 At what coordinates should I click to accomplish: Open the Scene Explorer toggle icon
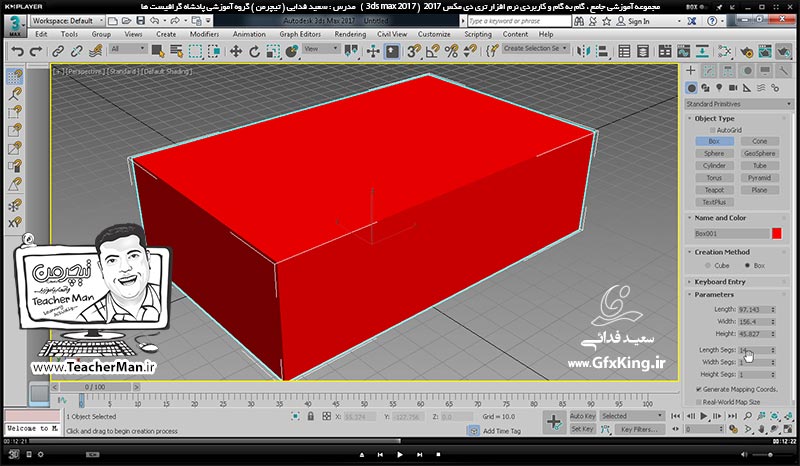624,52
